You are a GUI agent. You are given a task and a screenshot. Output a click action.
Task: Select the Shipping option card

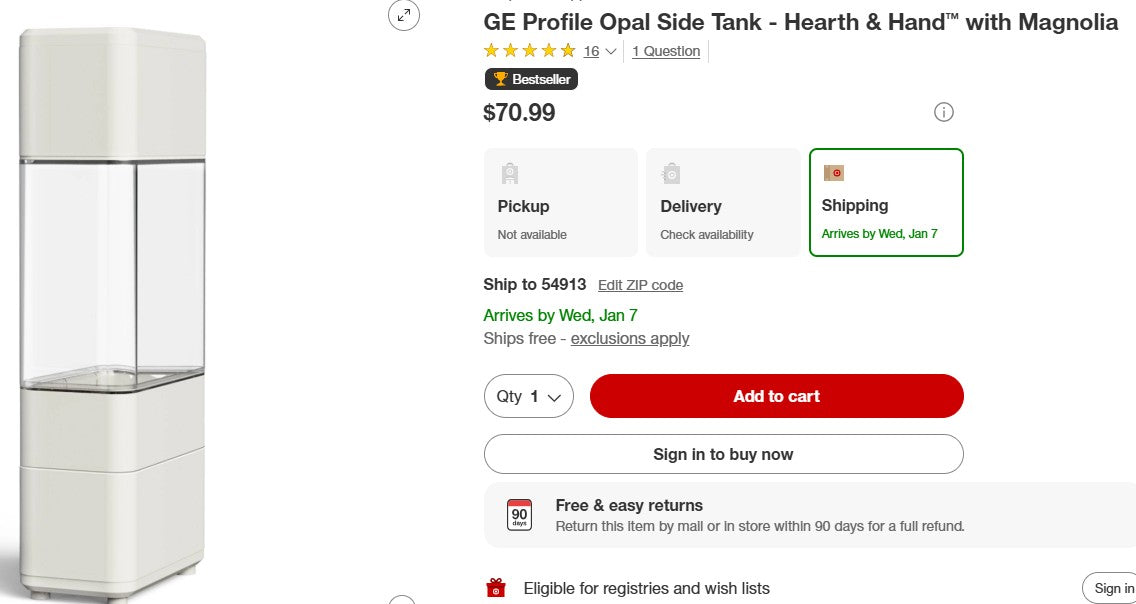point(886,202)
